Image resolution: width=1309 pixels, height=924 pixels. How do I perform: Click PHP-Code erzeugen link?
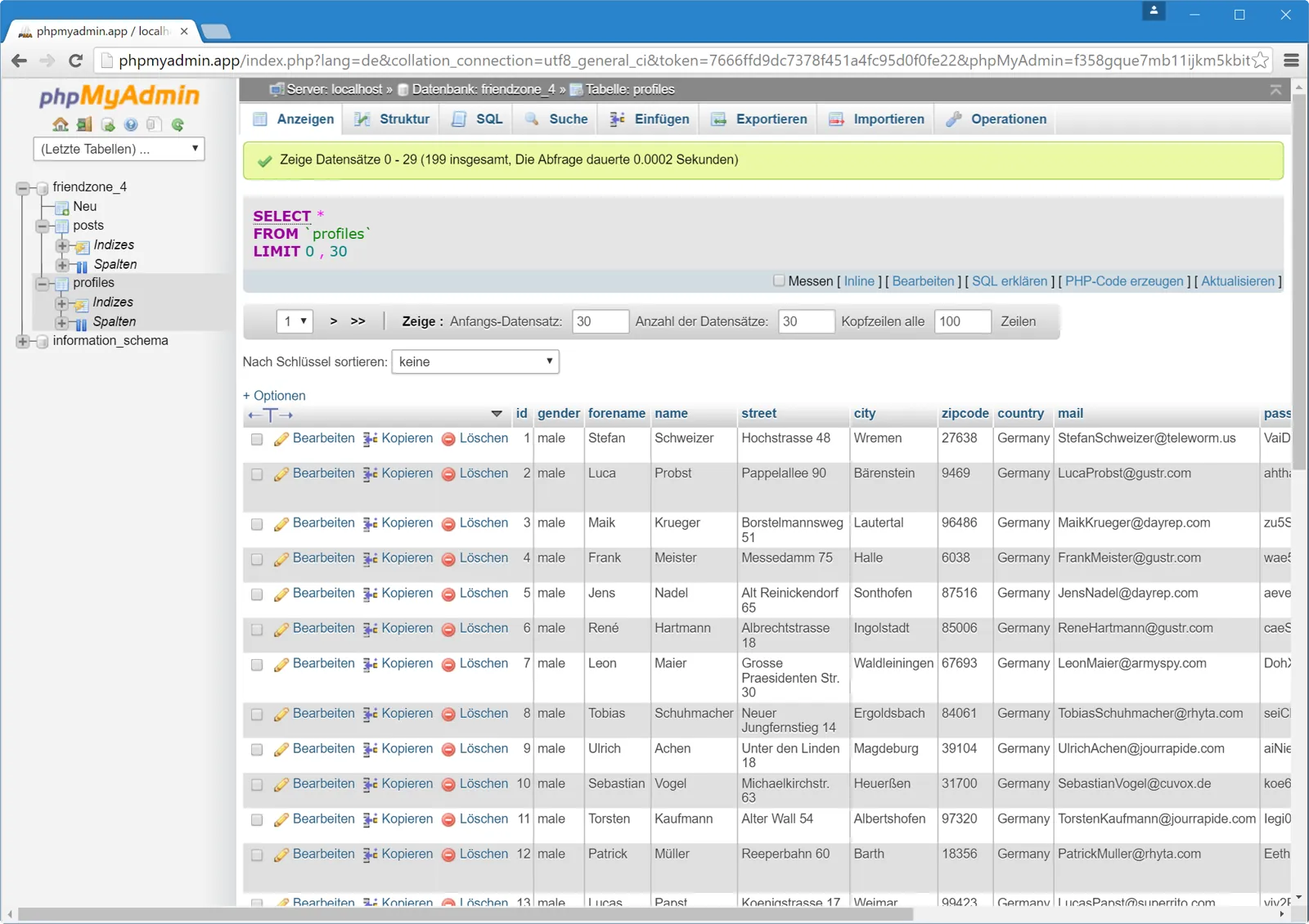click(x=1124, y=281)
